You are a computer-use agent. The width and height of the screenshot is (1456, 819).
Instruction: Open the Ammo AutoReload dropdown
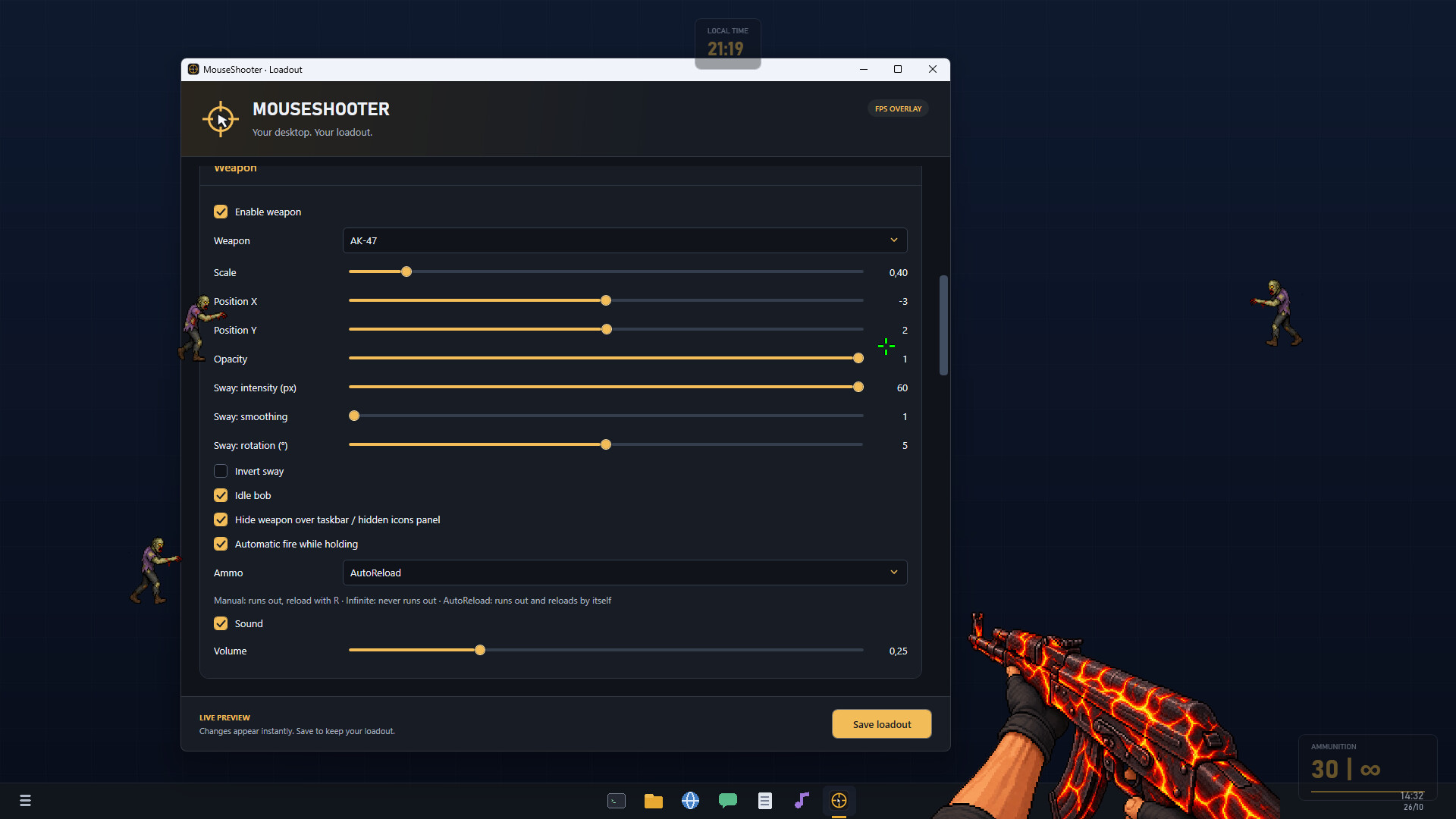click(x=625, y=573)
